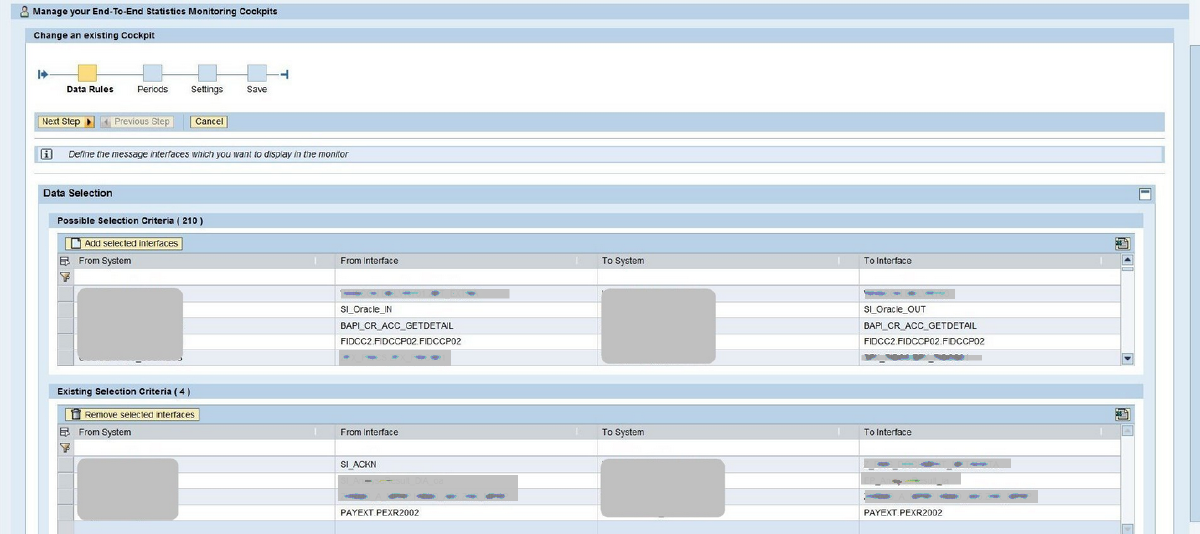Export Possible Selection Criteria table to spreadsheet
Viewport: 1200px width, 534px height.
[x=1122, y=243]
